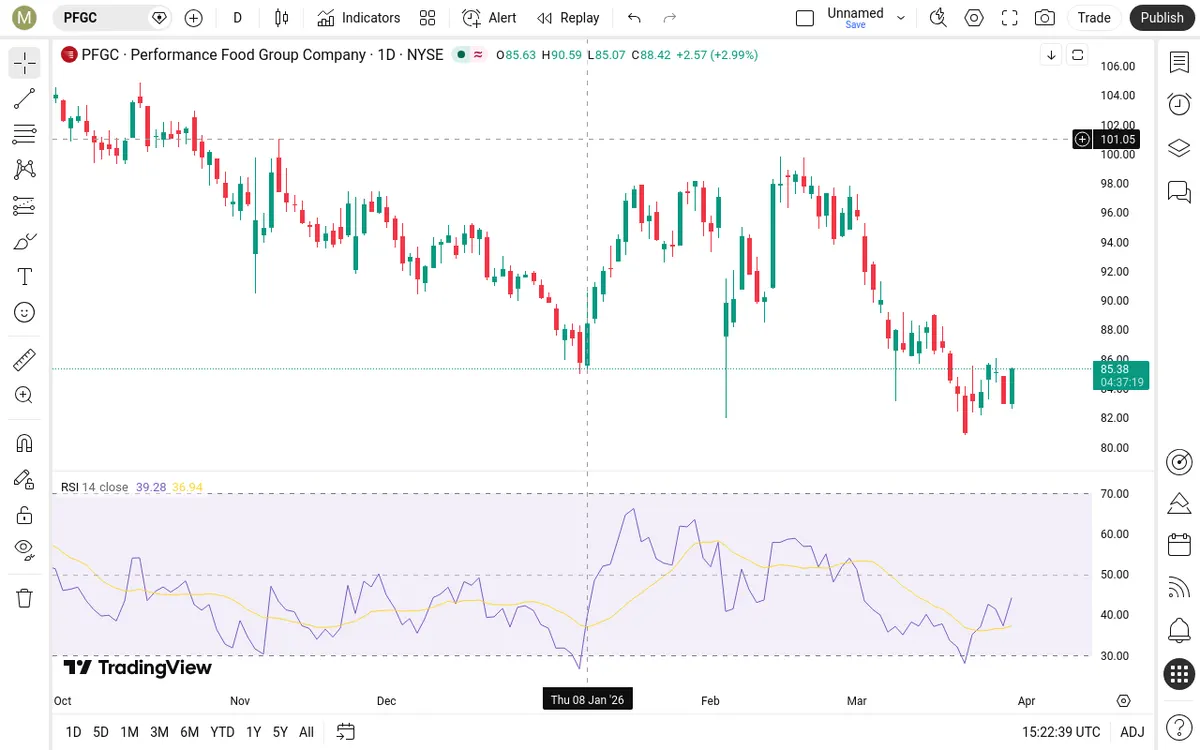This screenshot has width=1200, height=750.
Task: Take a chart snapshot with camera icon
Action: click(x=1045, y=17)
